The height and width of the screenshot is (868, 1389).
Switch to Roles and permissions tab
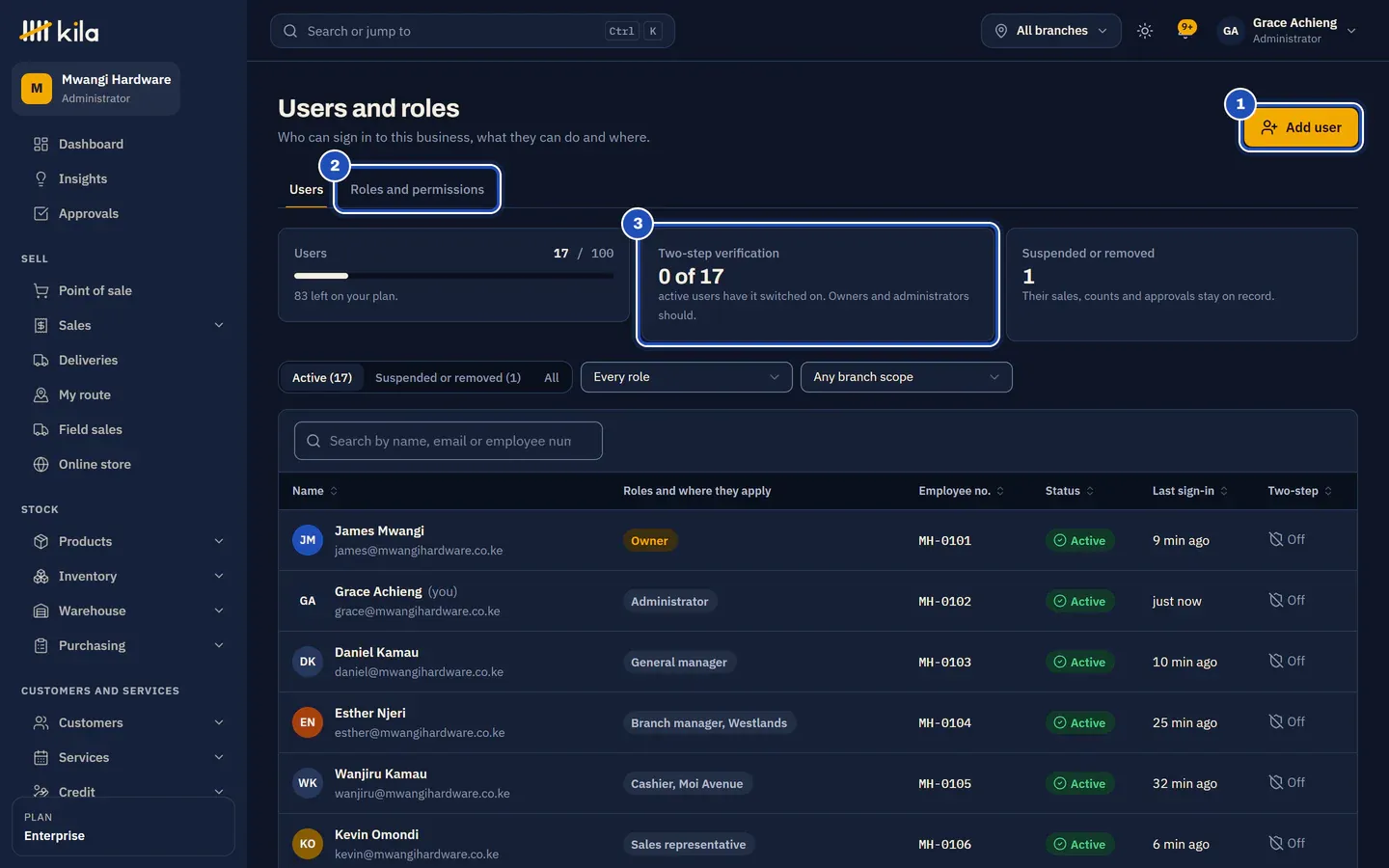coord(418,190)
